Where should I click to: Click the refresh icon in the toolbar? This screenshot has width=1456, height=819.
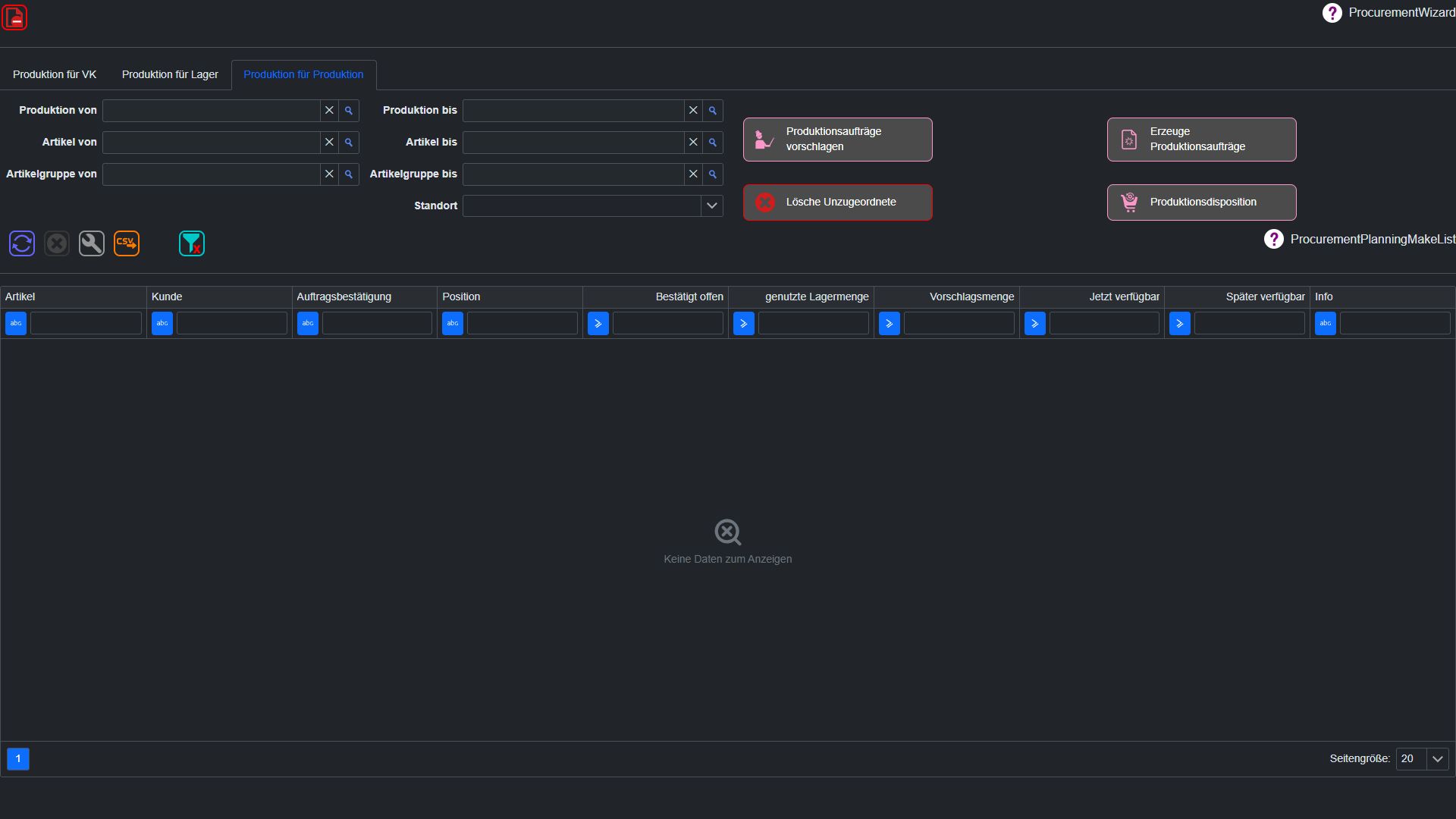pos(22,243)
